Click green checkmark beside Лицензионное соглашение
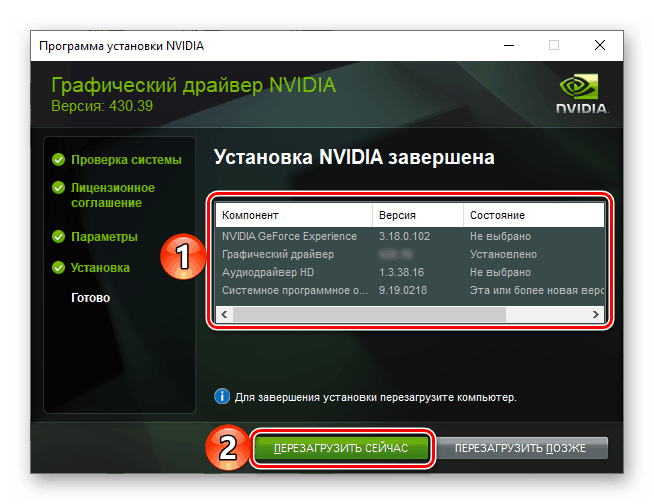This screenshot has width=654, height=504. [x=58, y=188]
